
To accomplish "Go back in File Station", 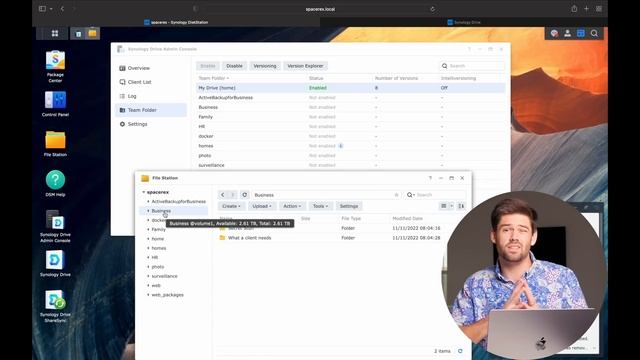I will 222,195.
